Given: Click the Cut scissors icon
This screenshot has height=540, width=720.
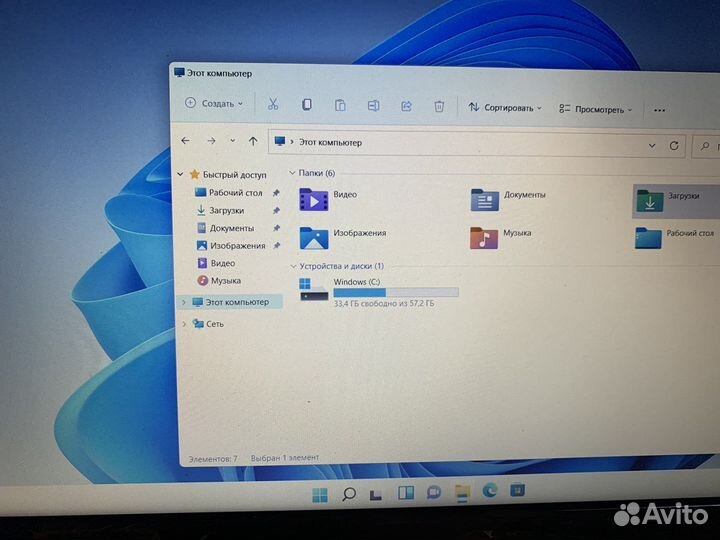Looking at the screenshot, I should point(272,104).
